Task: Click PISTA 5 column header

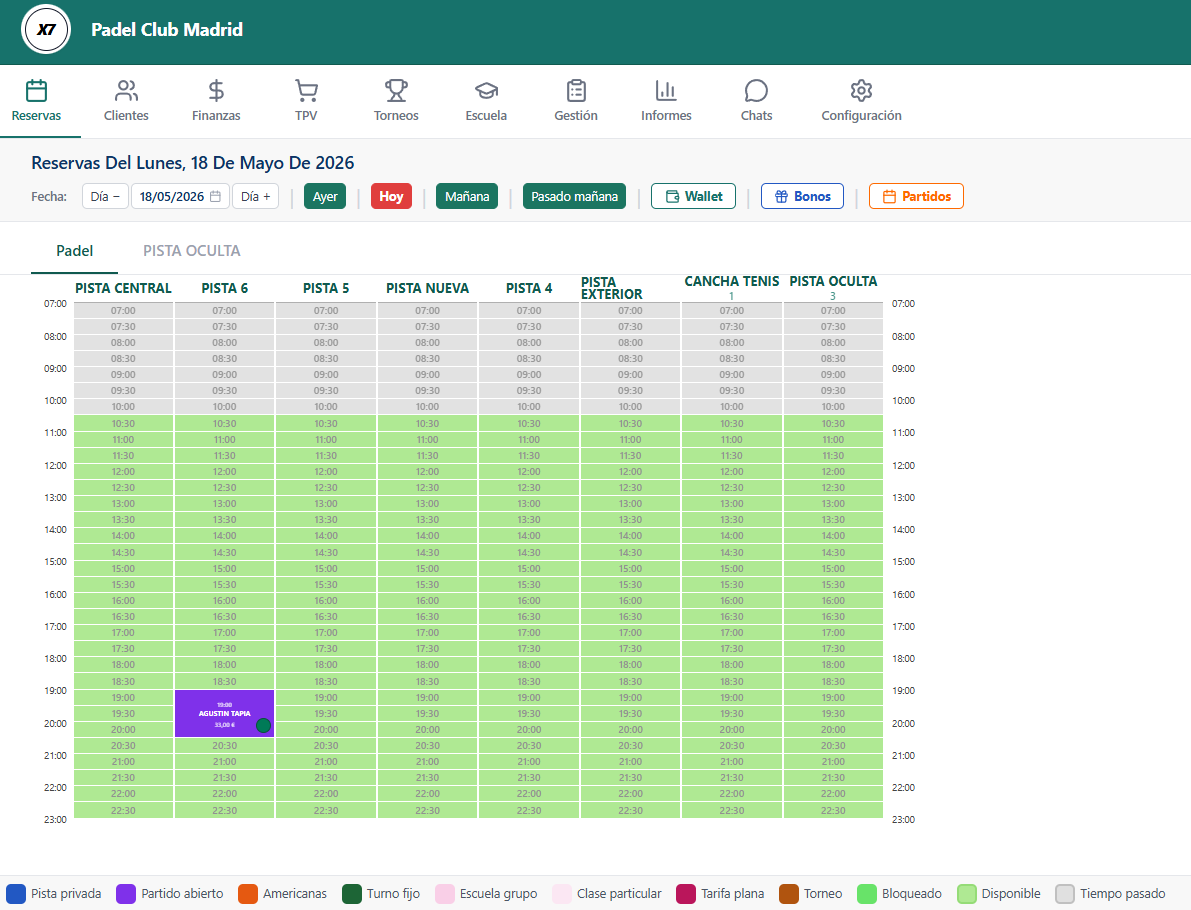Action: click(326, 288)
